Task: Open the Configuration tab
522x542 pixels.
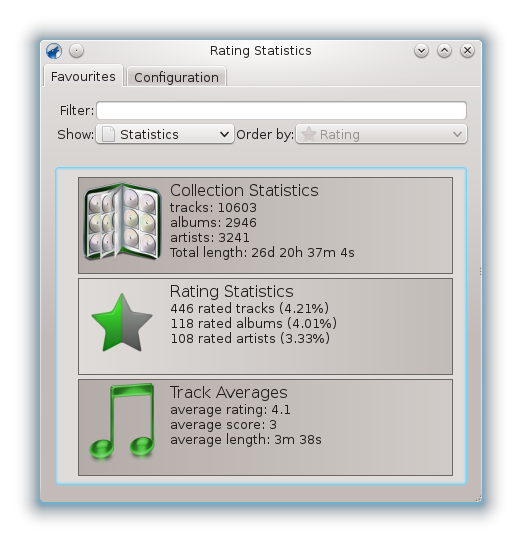Action: coord(176,77)
